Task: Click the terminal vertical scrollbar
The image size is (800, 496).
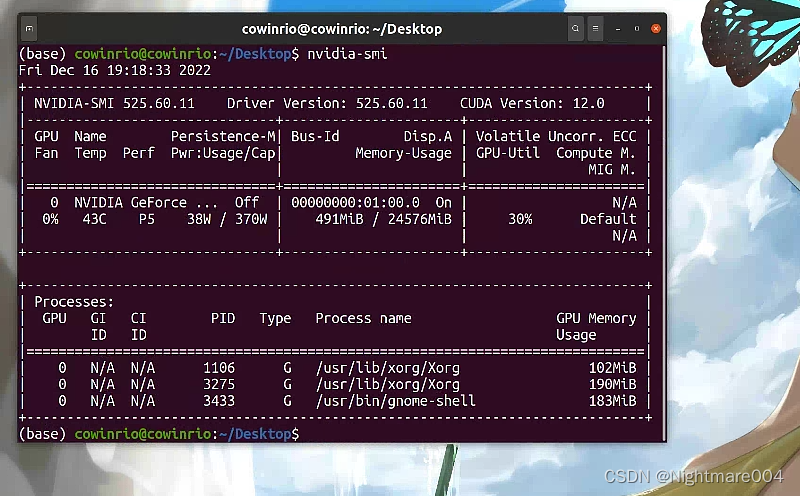Action: pos(664,243)
